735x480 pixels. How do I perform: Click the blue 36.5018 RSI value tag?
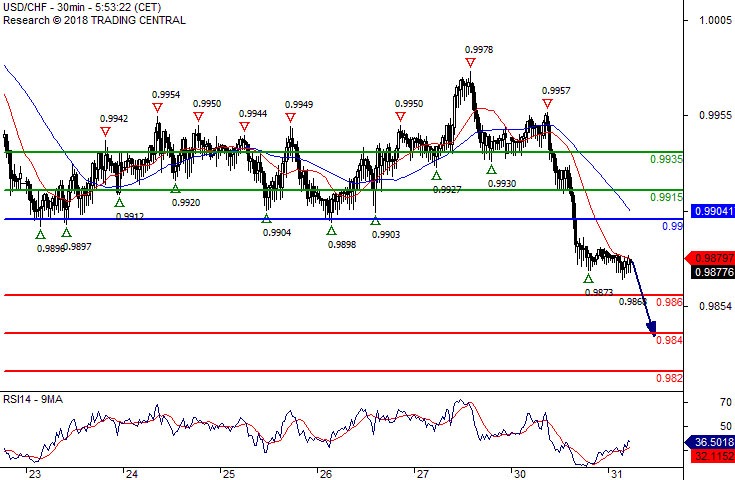tap(710, 442)
